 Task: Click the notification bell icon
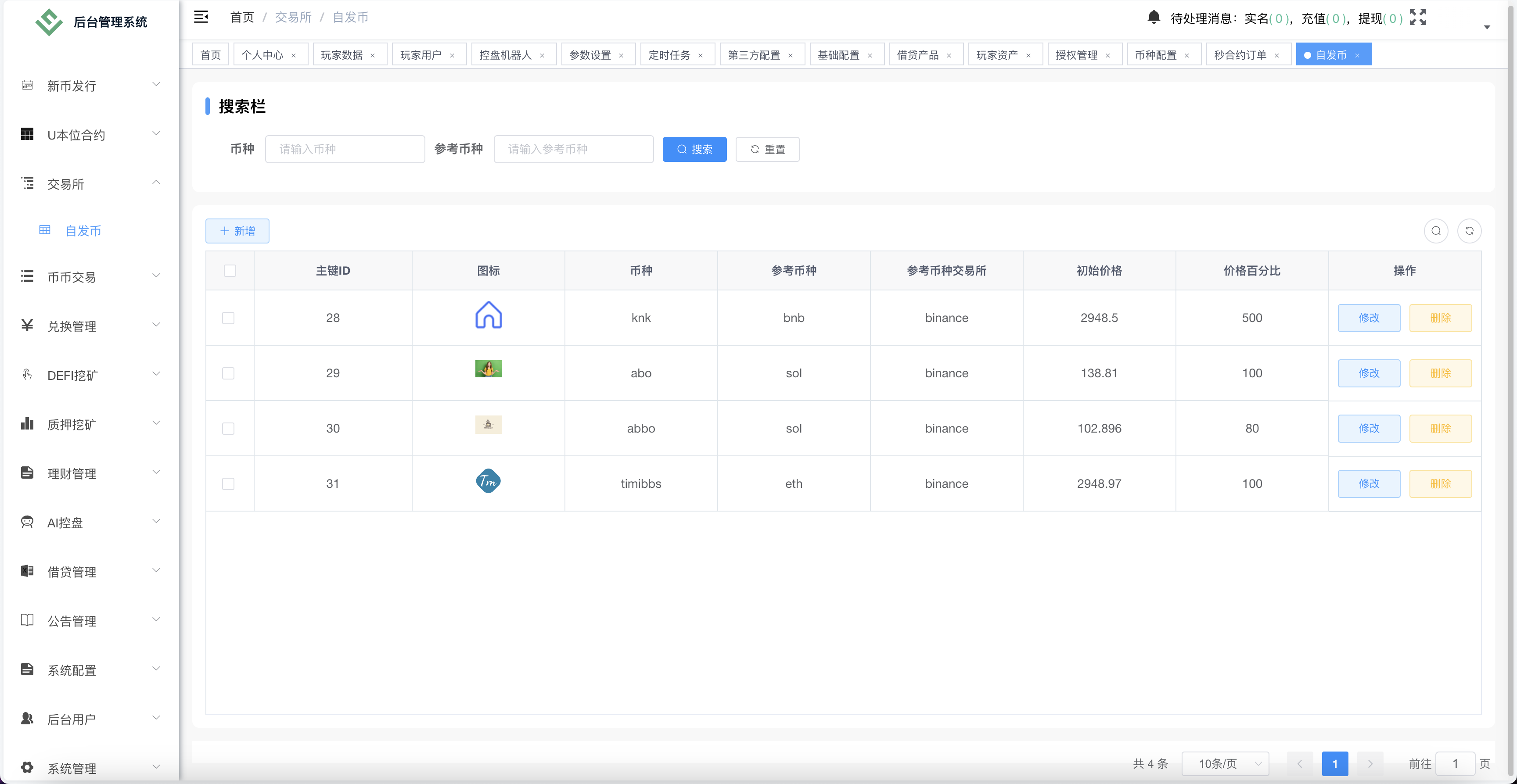coord(1153,17)
